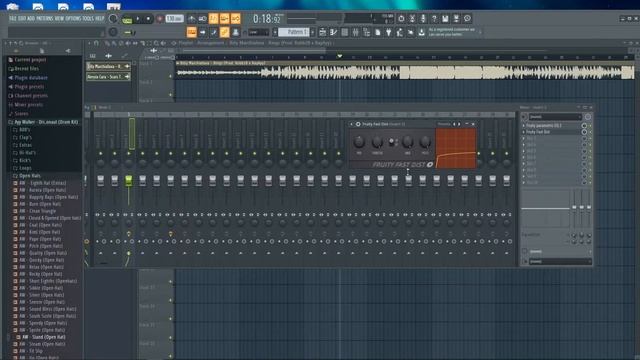Click the content library download icon

[422, 32]
